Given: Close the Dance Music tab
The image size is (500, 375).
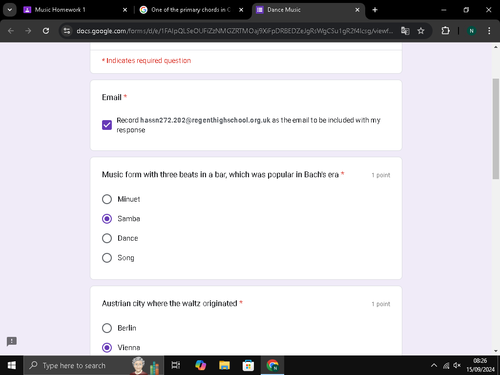Looking at the screenshot, I should click(357, 10).
